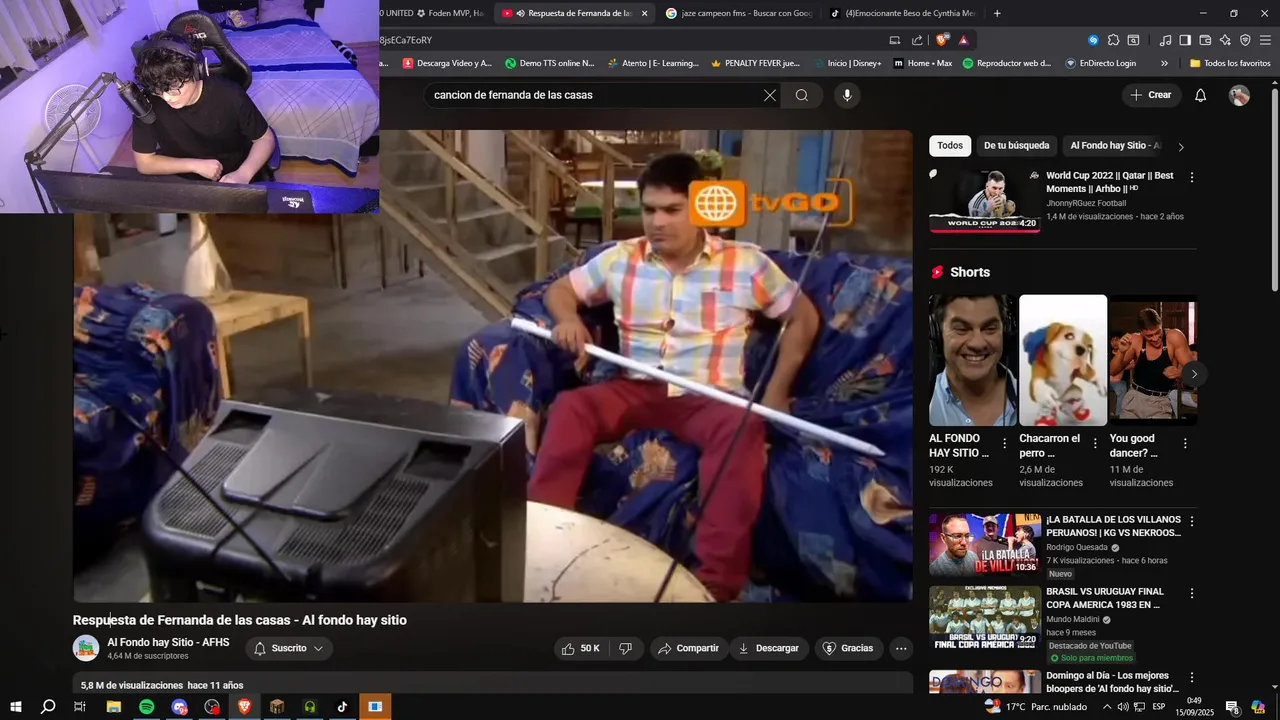Click the Brave Shields lion icon
Image resolution: width=1280 pixels, height=720 pixels.
(942, 40)
